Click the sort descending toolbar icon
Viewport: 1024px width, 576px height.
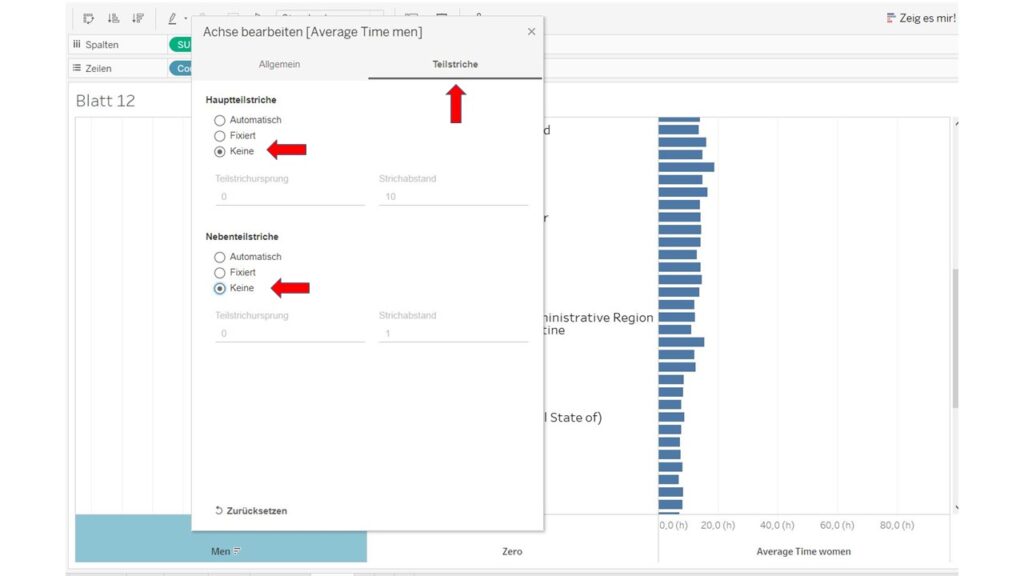[x=138, y=18]
